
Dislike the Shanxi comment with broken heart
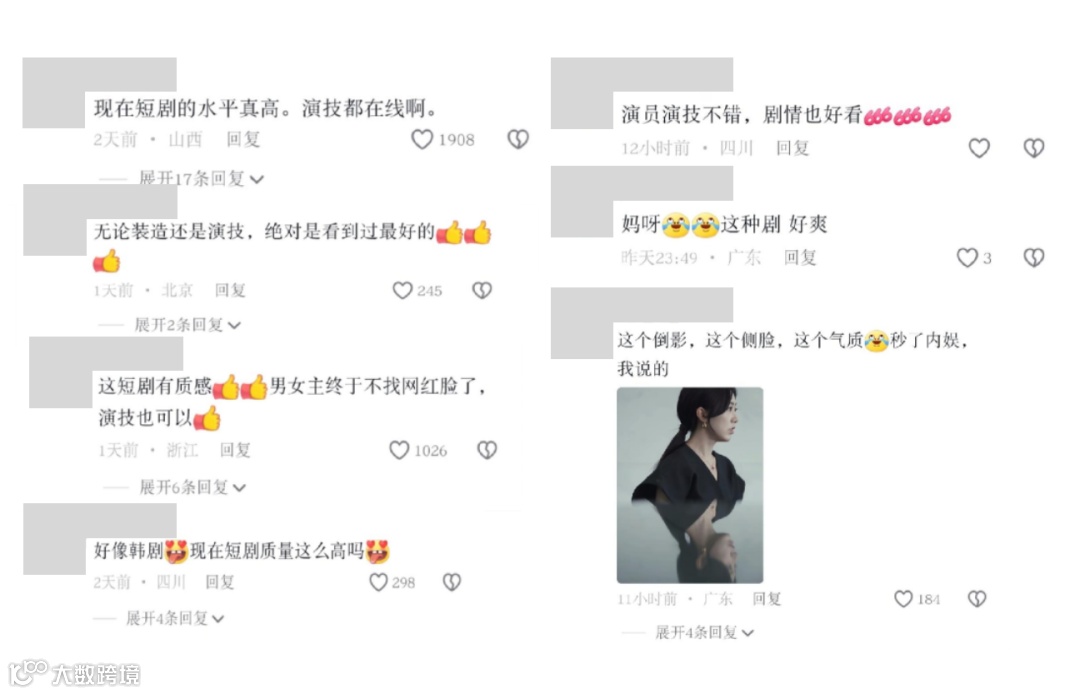pos(518,140)
